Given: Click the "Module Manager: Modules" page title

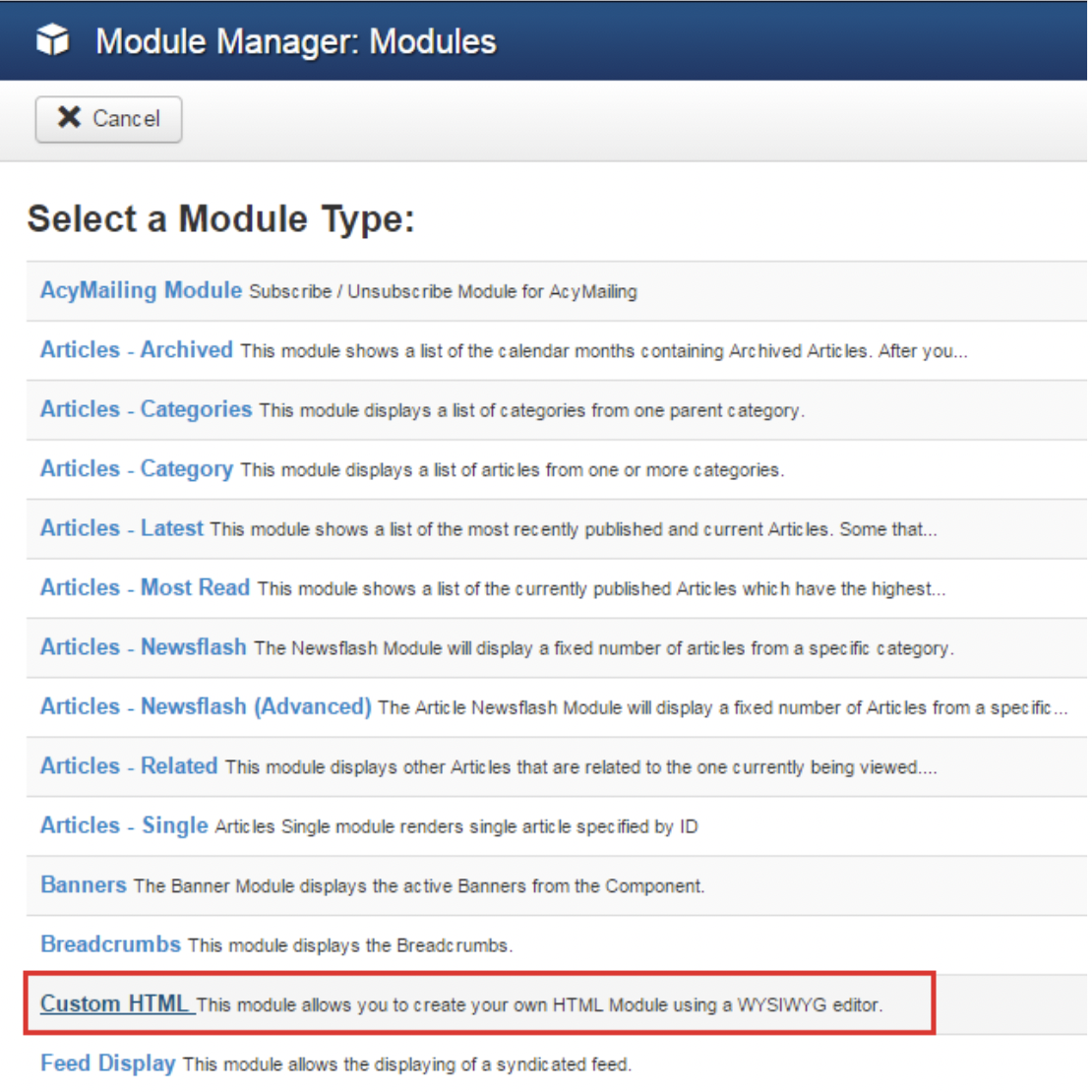Looking at the screenshot, I should 295,41.
